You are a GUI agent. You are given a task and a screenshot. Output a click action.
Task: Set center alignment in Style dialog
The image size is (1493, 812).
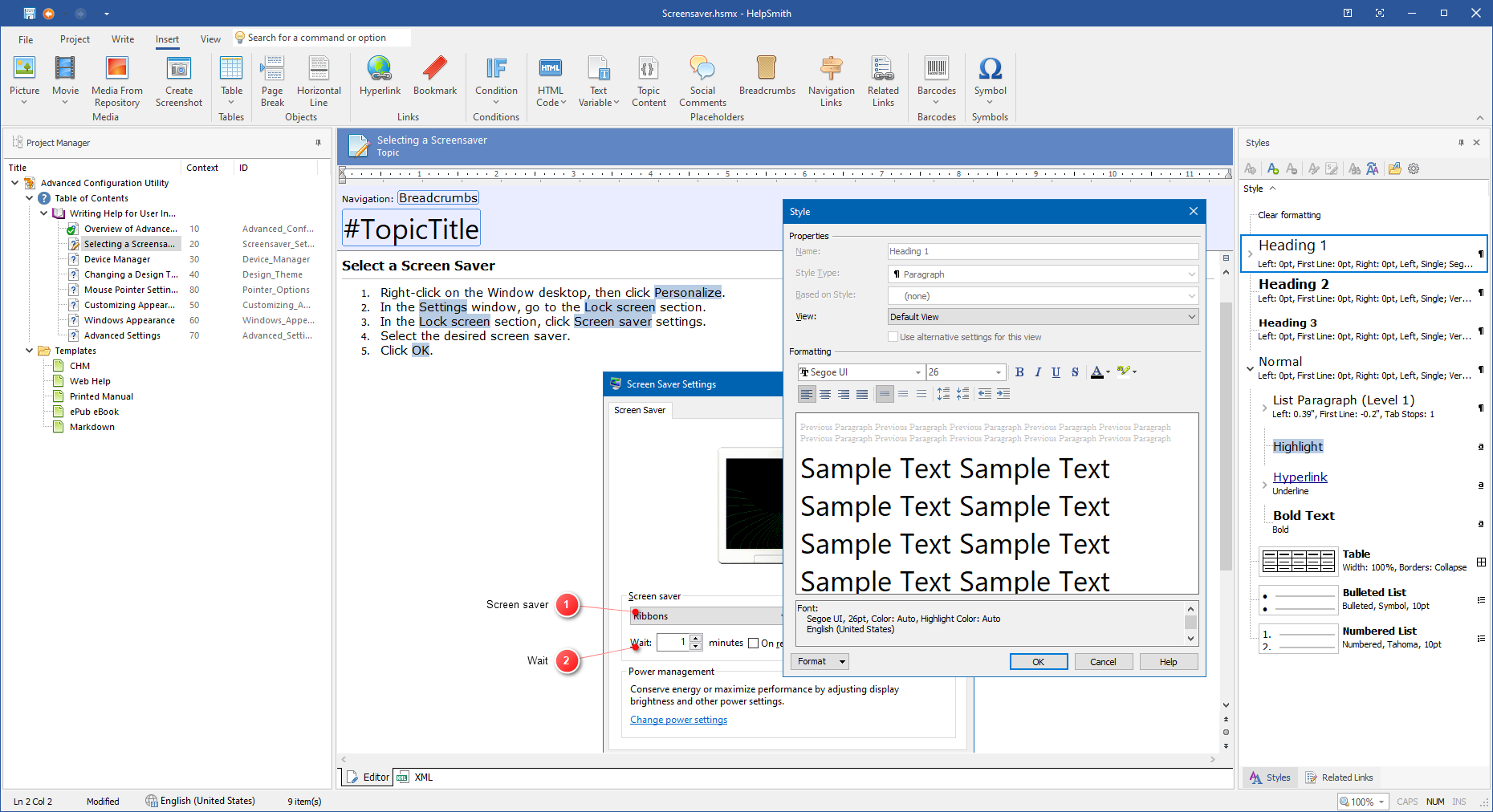click(825, 394)
